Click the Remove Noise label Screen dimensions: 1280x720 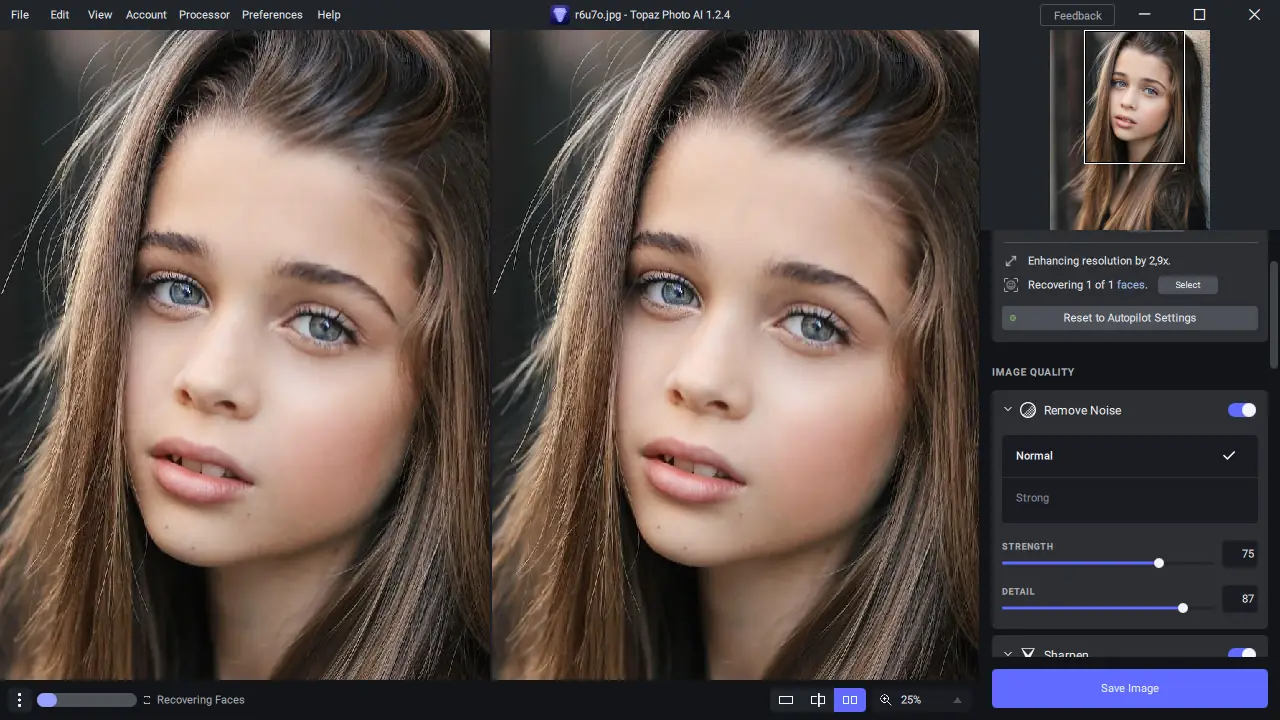pos(1082,410)
